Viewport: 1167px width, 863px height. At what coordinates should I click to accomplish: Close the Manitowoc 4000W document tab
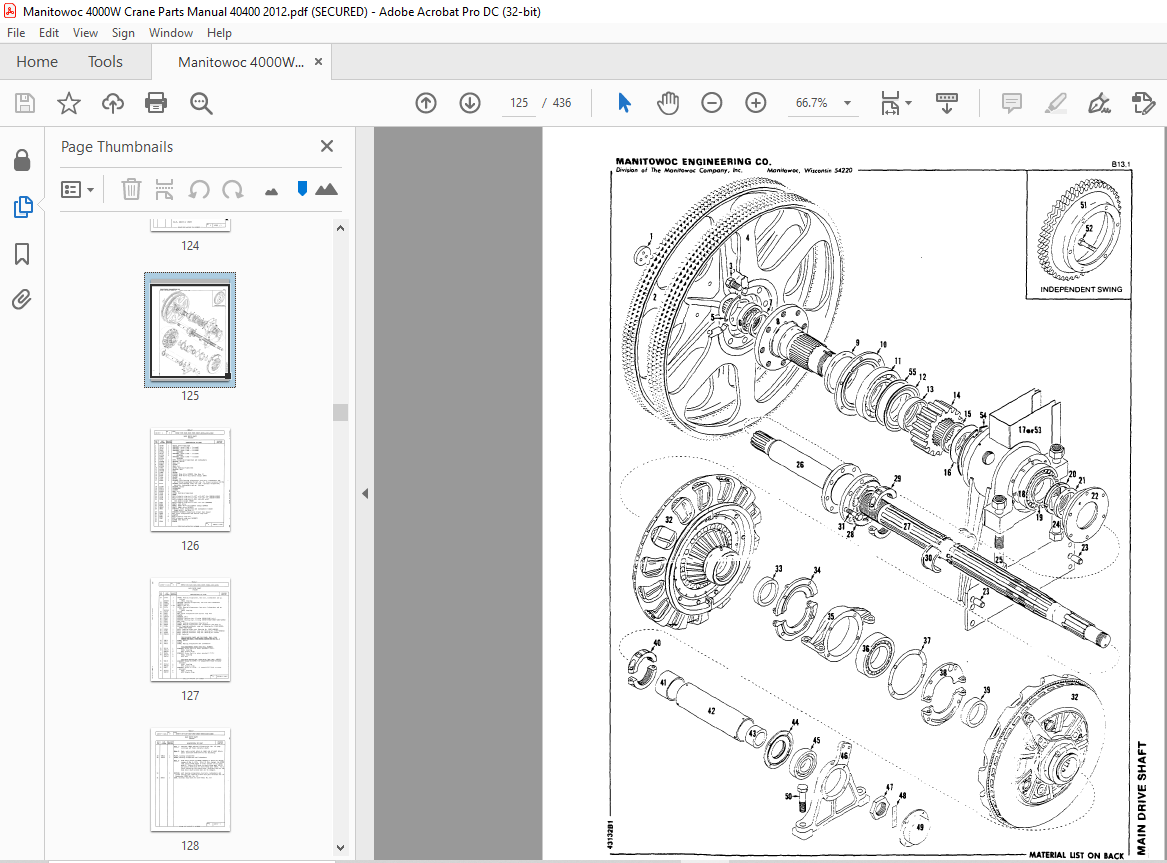click(x=319, y=62)
